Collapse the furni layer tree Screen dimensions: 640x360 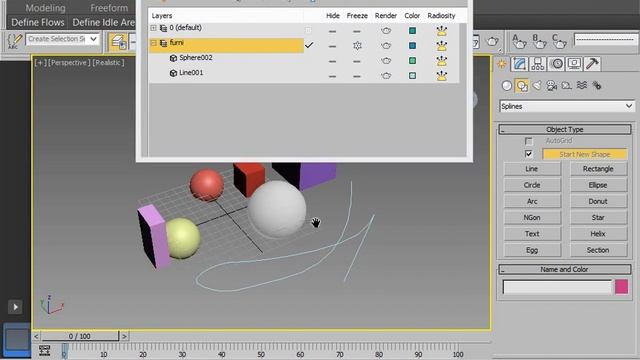[153, 43]
